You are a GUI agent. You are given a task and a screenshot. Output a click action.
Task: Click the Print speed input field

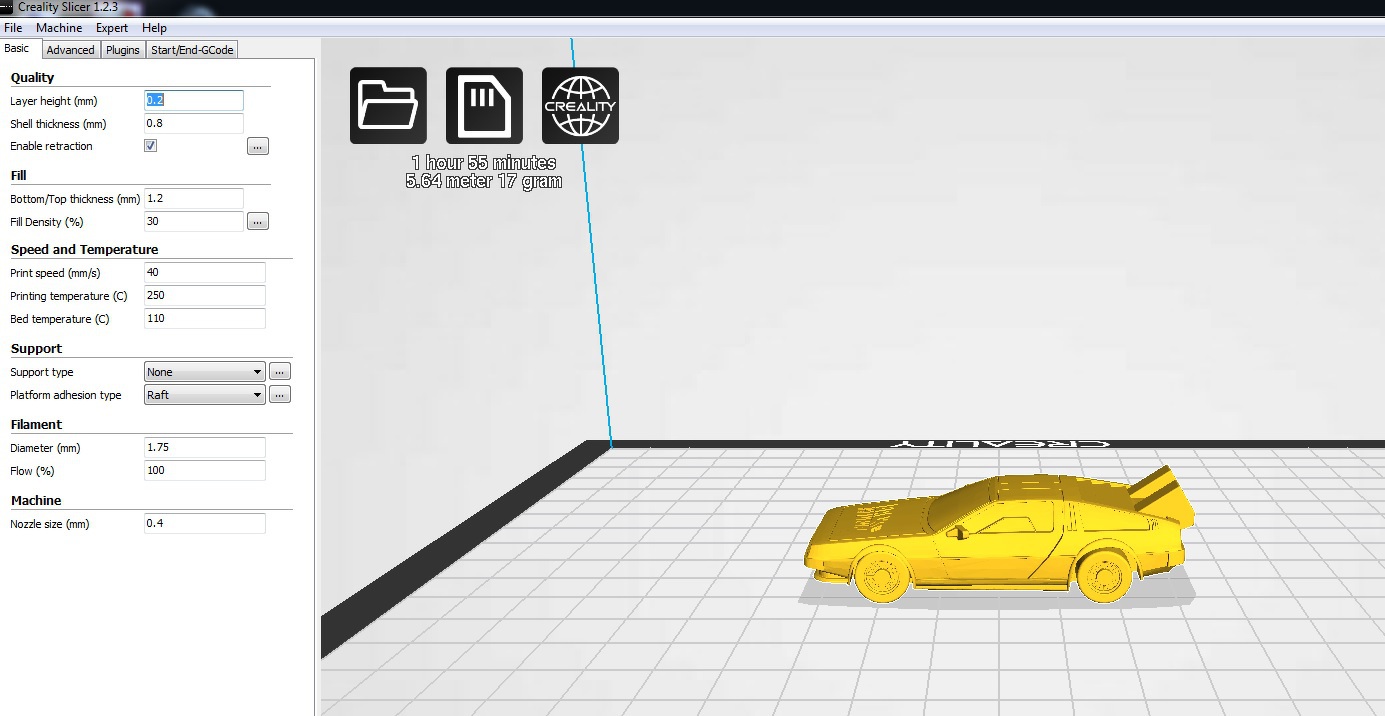click(x=205, y=273)
